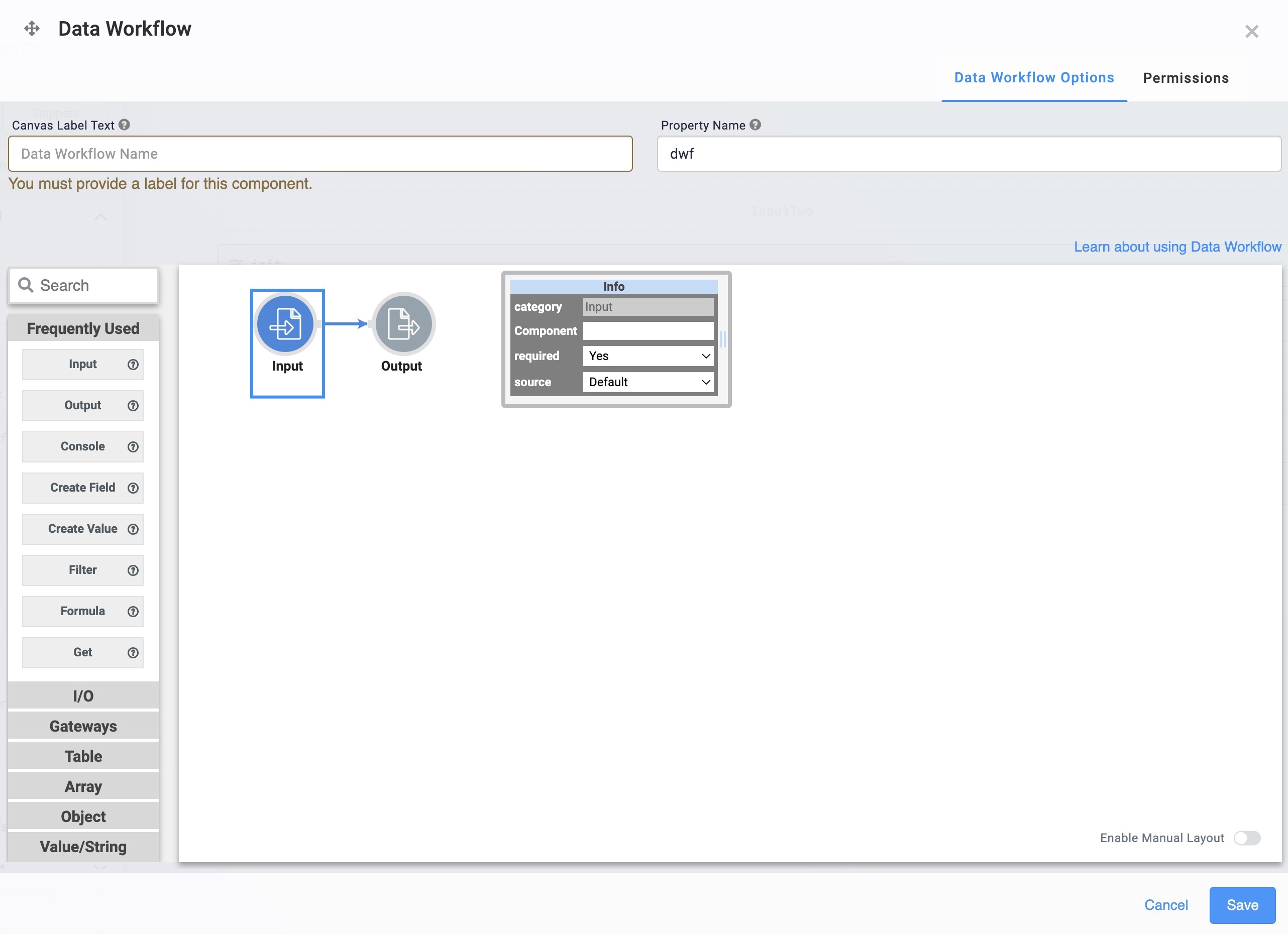Open help for Input operator
The width and height of the screenshot is (1288, 934).
pos(133,365)
